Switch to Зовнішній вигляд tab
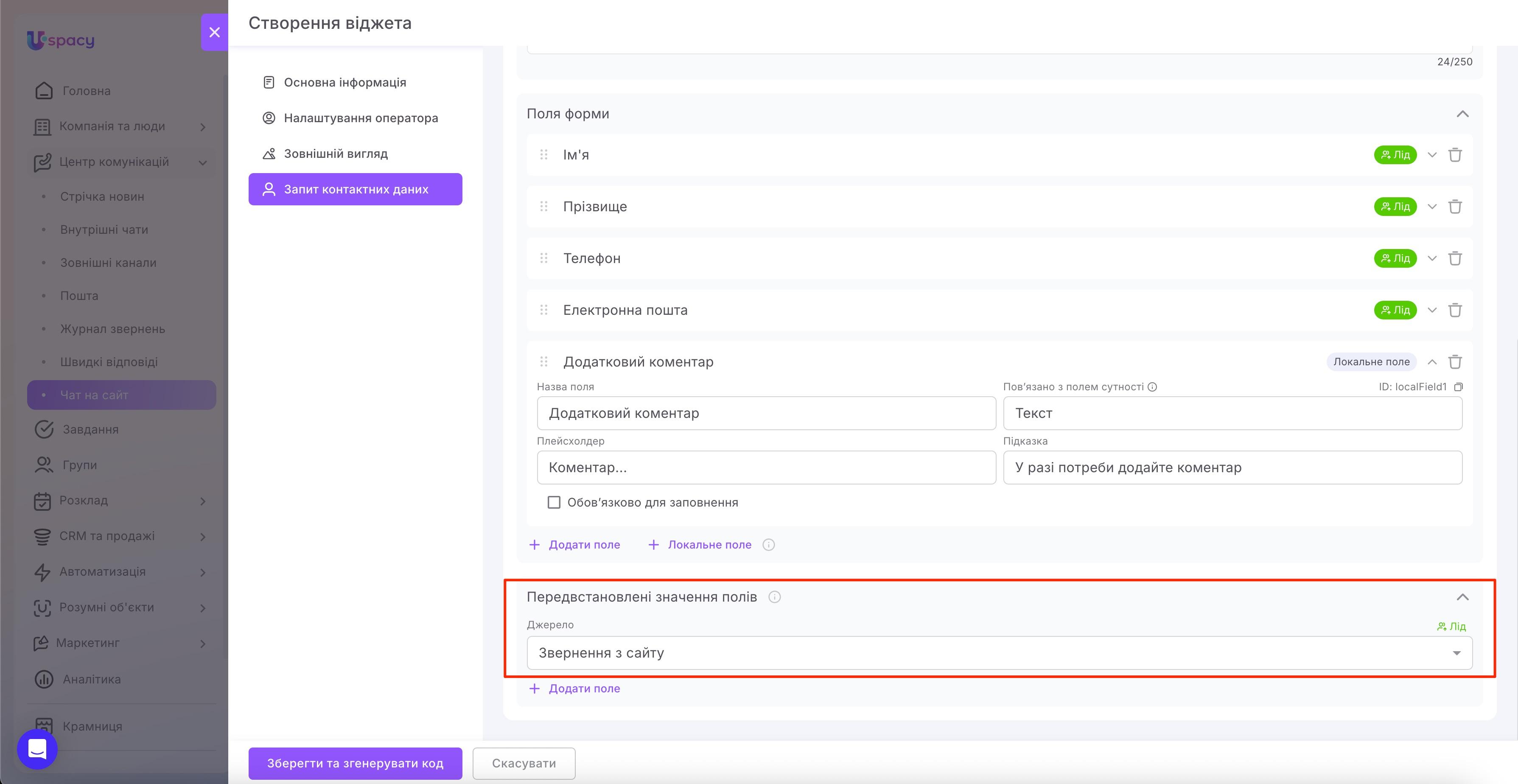The height and width of the screenshot is (784, 1518). click(356, 154)
